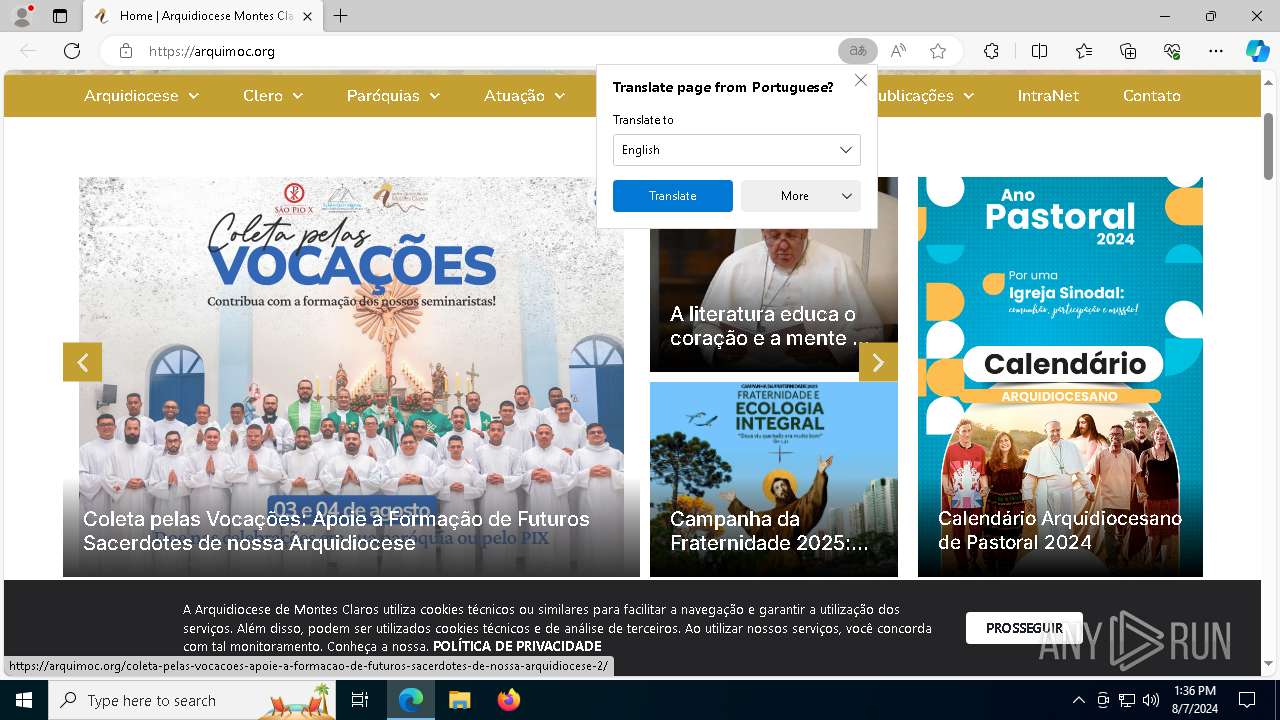Expand the Atuação menu
Image resolution: width=1280 pixels, height=720 pixels.
tap(524, 96)
